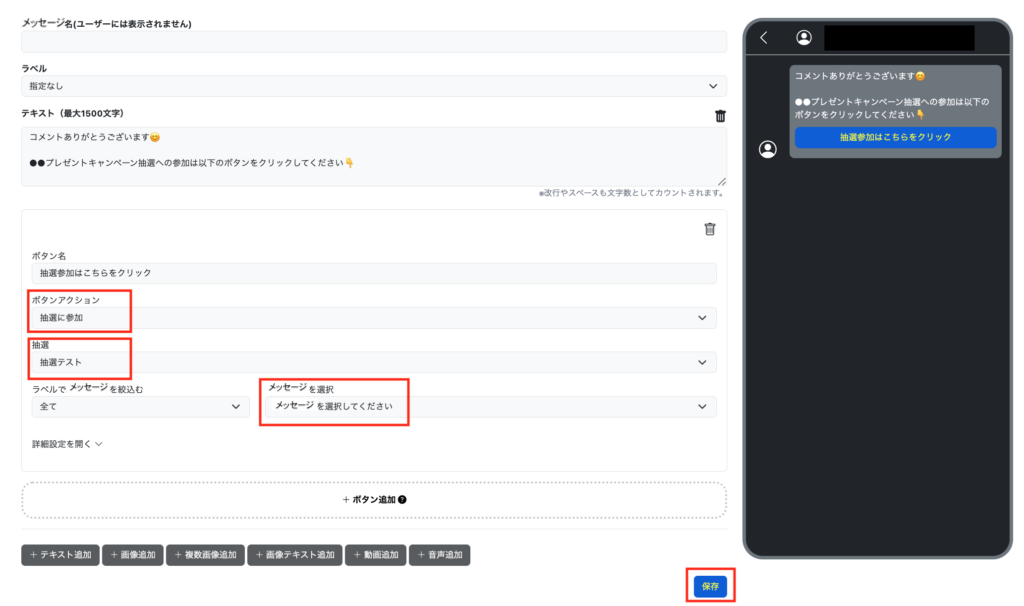The width and height of the screenshot is (1024, 606).
Task: Click the 動画追加 button
Action: [376, 555]
